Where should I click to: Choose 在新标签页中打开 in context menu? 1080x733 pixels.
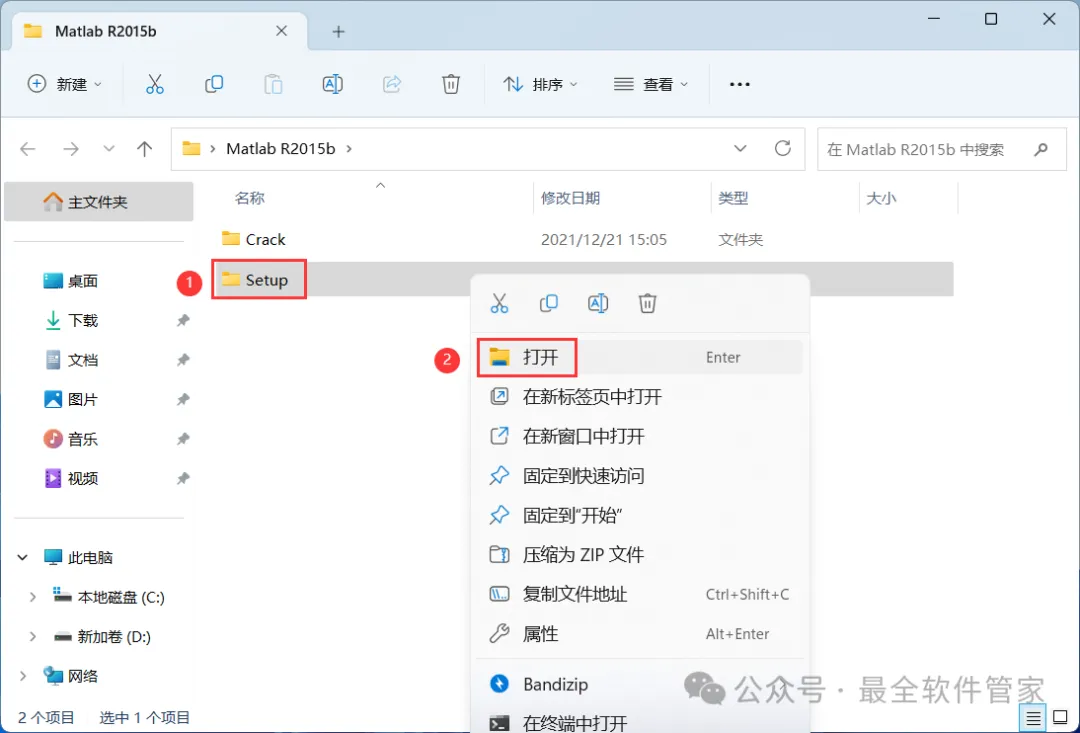pyautogui.click(x=639, y=397)
